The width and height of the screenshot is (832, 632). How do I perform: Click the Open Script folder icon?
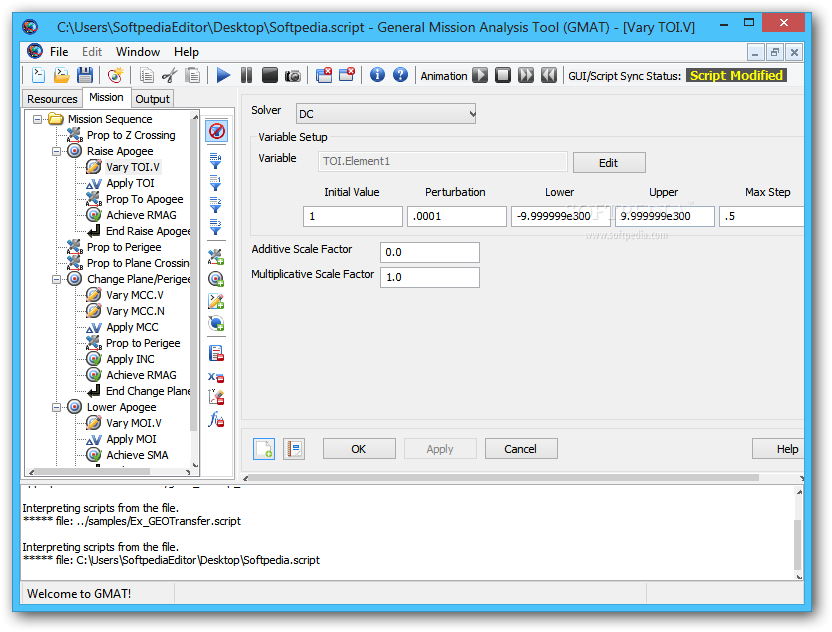pos(61,75)
